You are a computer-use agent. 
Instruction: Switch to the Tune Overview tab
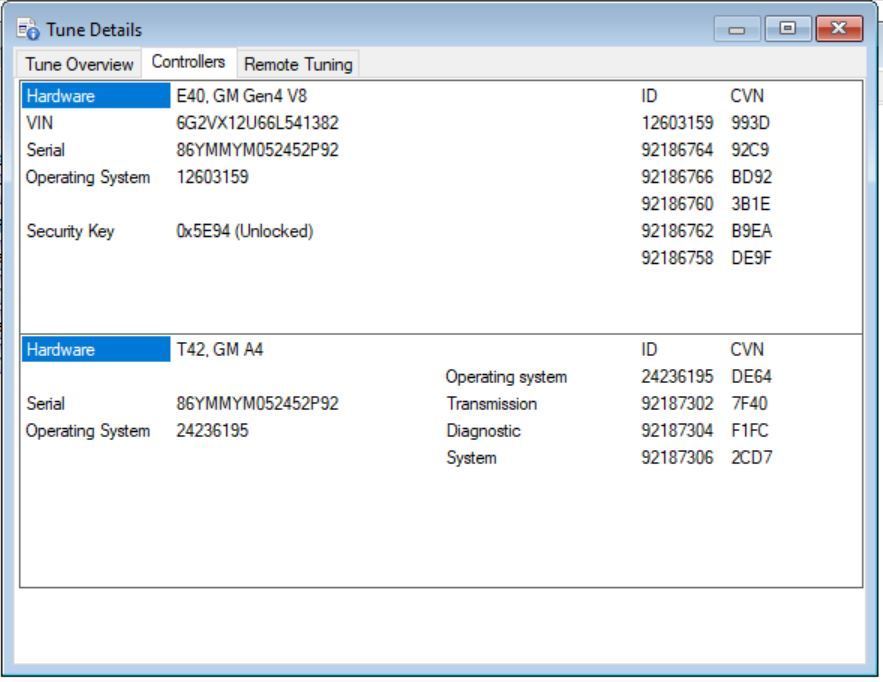tap(78, 65)
